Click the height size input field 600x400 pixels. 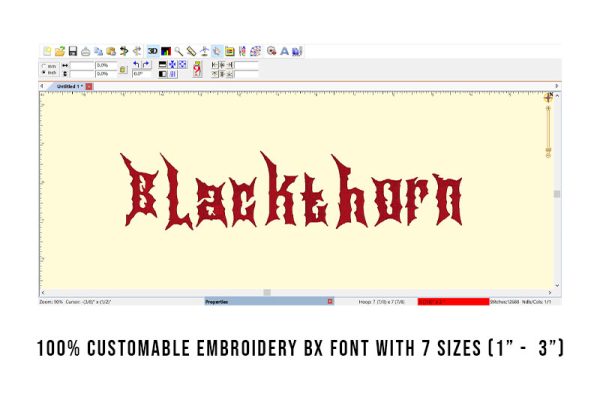(x=82, y=73)
